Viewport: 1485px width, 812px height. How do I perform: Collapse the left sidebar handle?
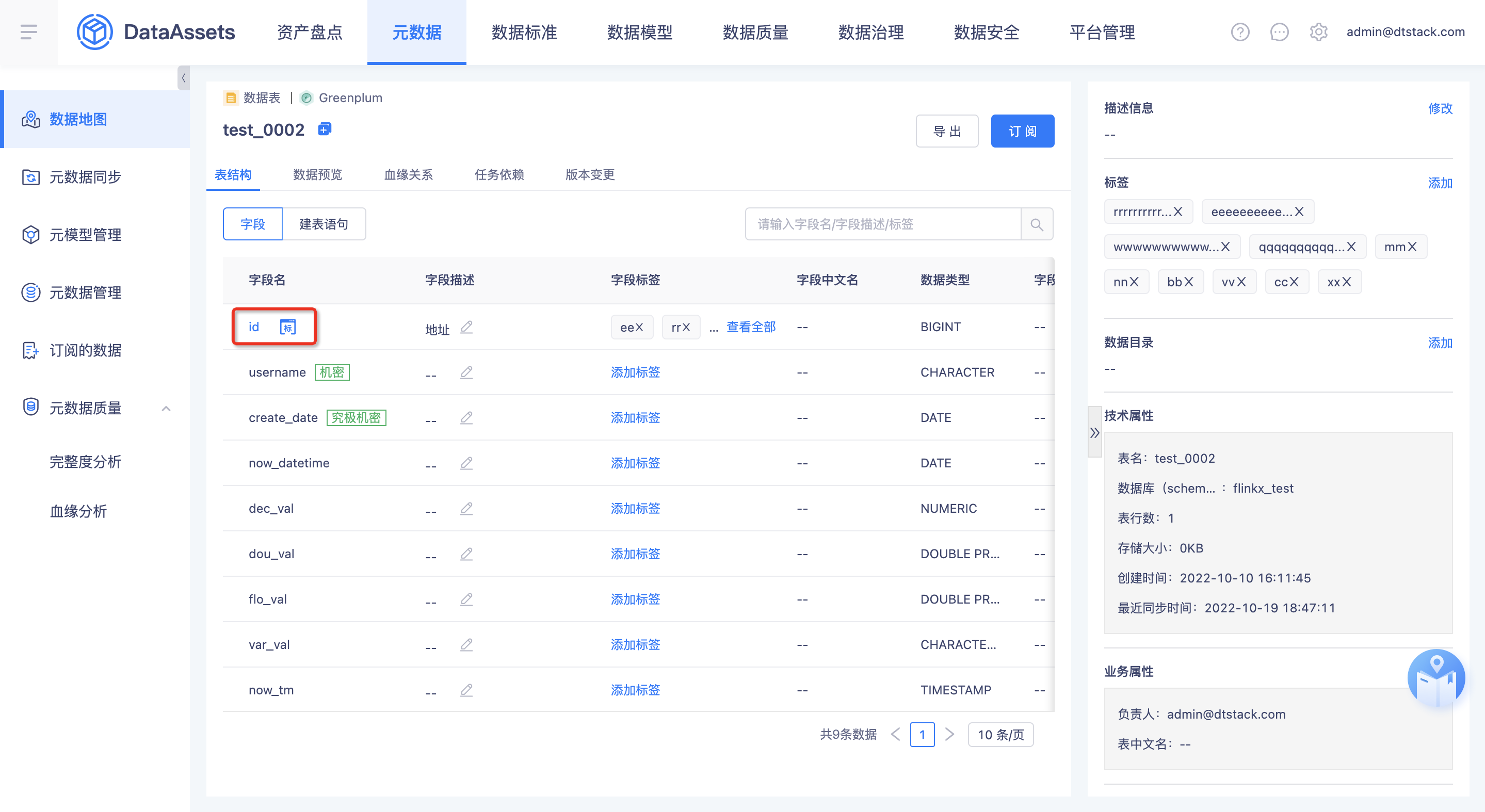coord(183,78)
